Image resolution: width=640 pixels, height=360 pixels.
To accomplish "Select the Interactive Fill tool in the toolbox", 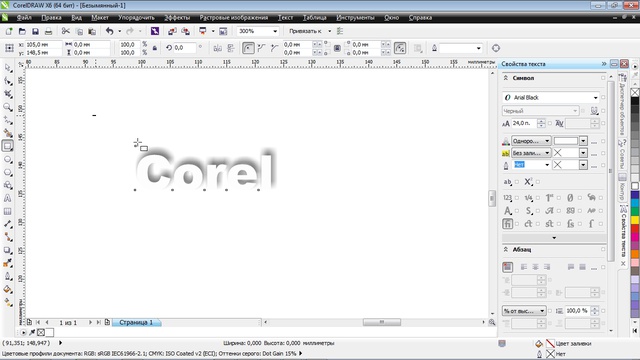I will (8, 302).
